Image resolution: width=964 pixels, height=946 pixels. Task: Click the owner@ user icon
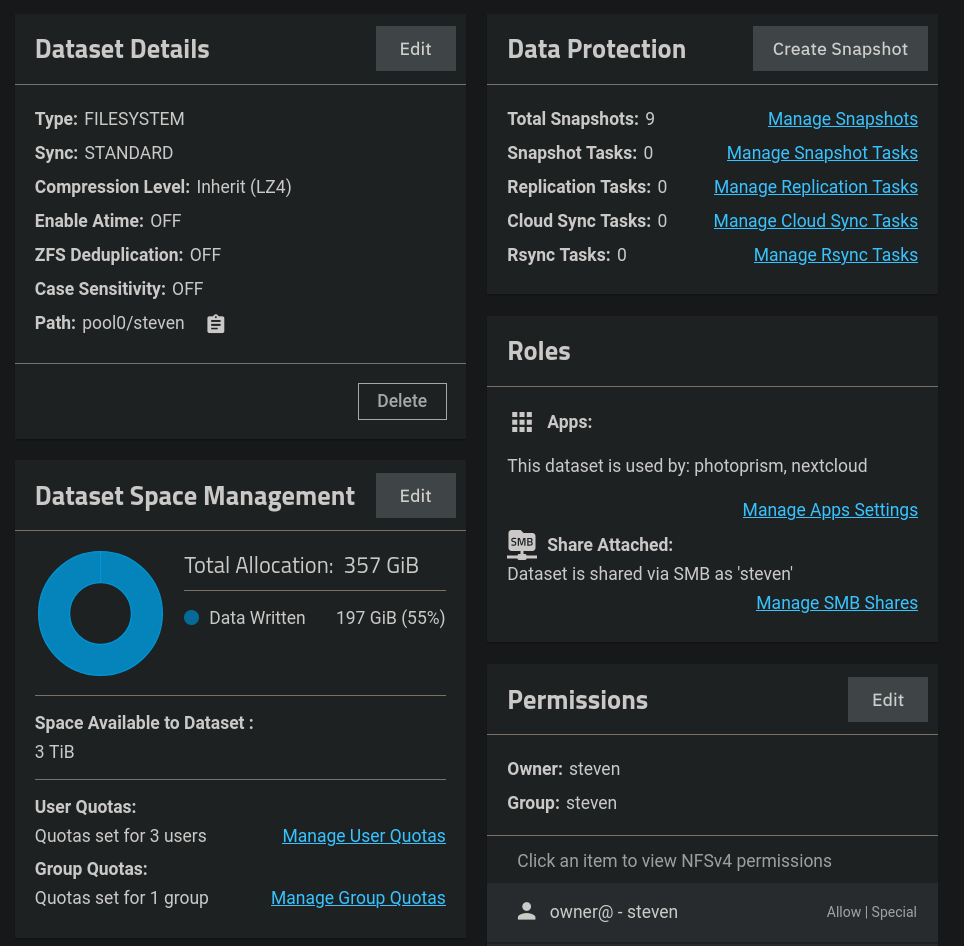coord(526,912)
